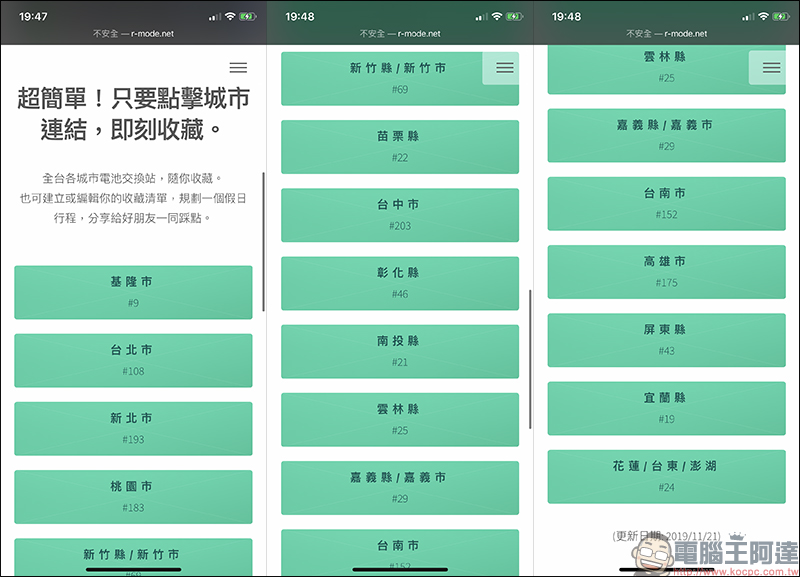
Task: Select 苗栗縣 #22 button
Action: 400,147
